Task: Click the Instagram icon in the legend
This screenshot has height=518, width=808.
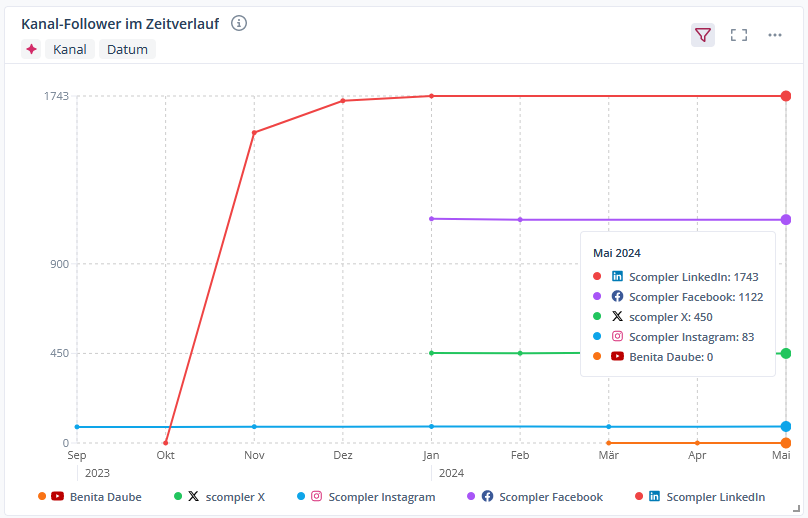Action: 317,496
